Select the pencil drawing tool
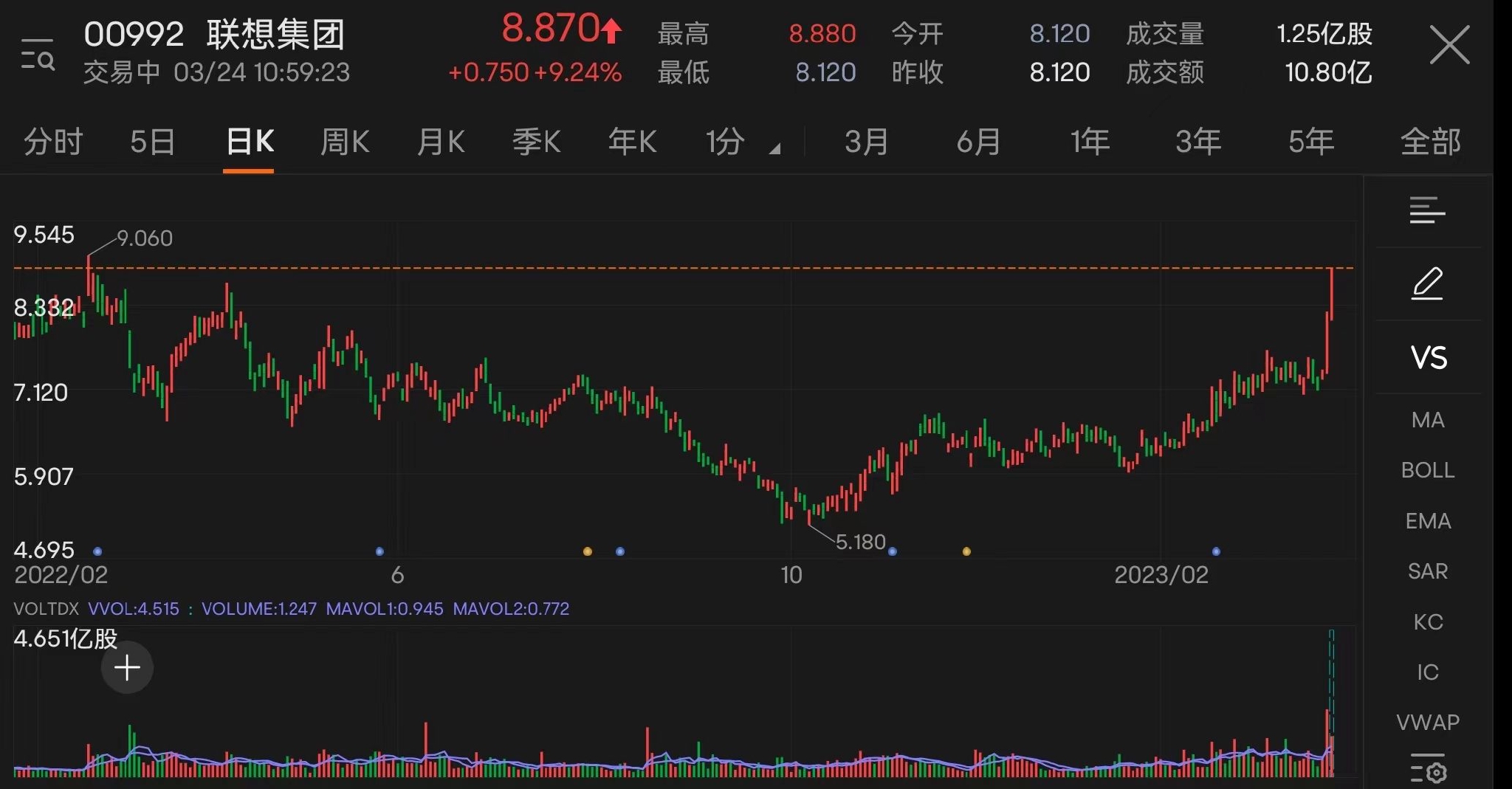 (1427, 283)
